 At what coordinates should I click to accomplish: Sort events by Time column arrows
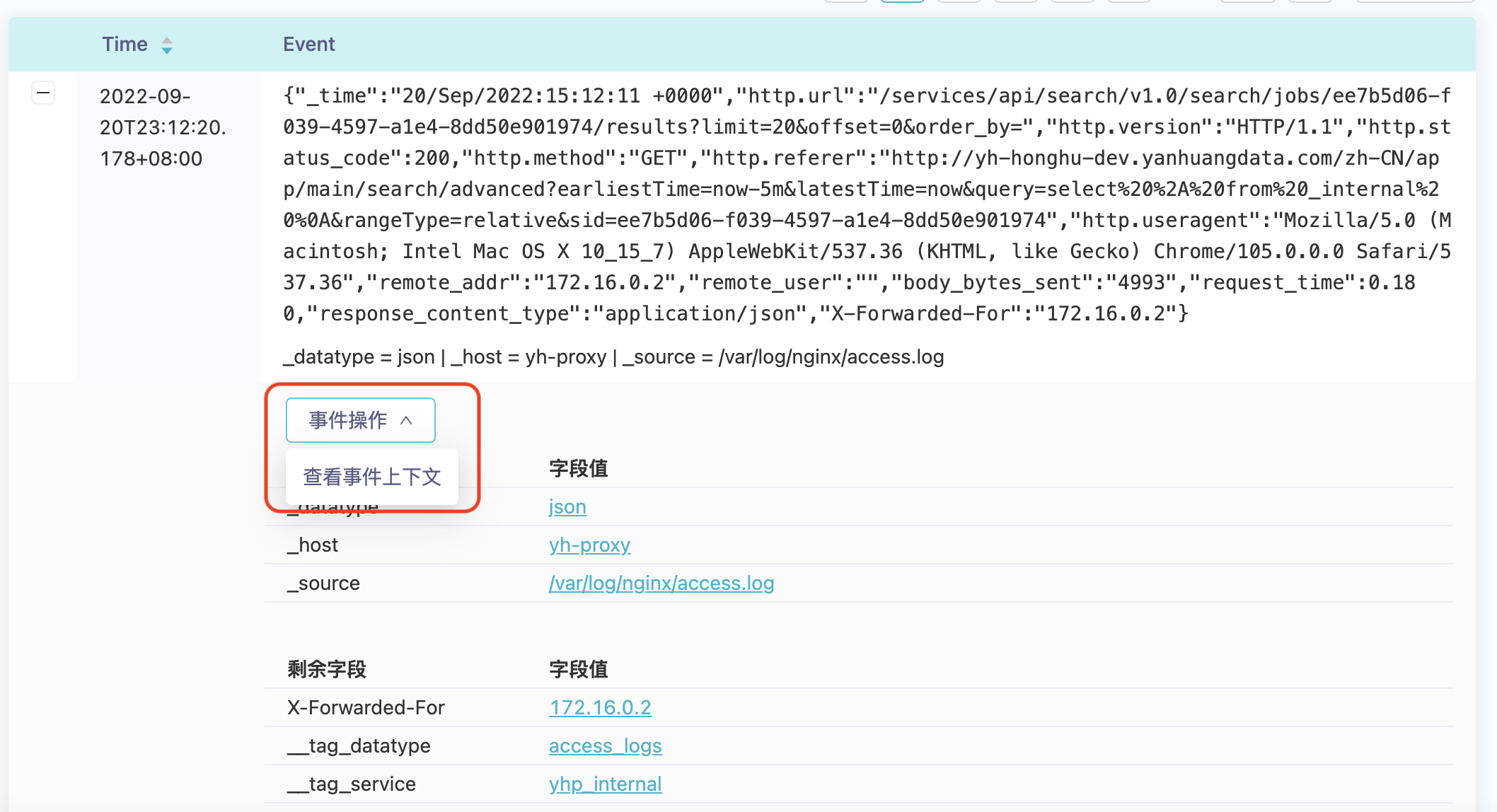[167, 45]
